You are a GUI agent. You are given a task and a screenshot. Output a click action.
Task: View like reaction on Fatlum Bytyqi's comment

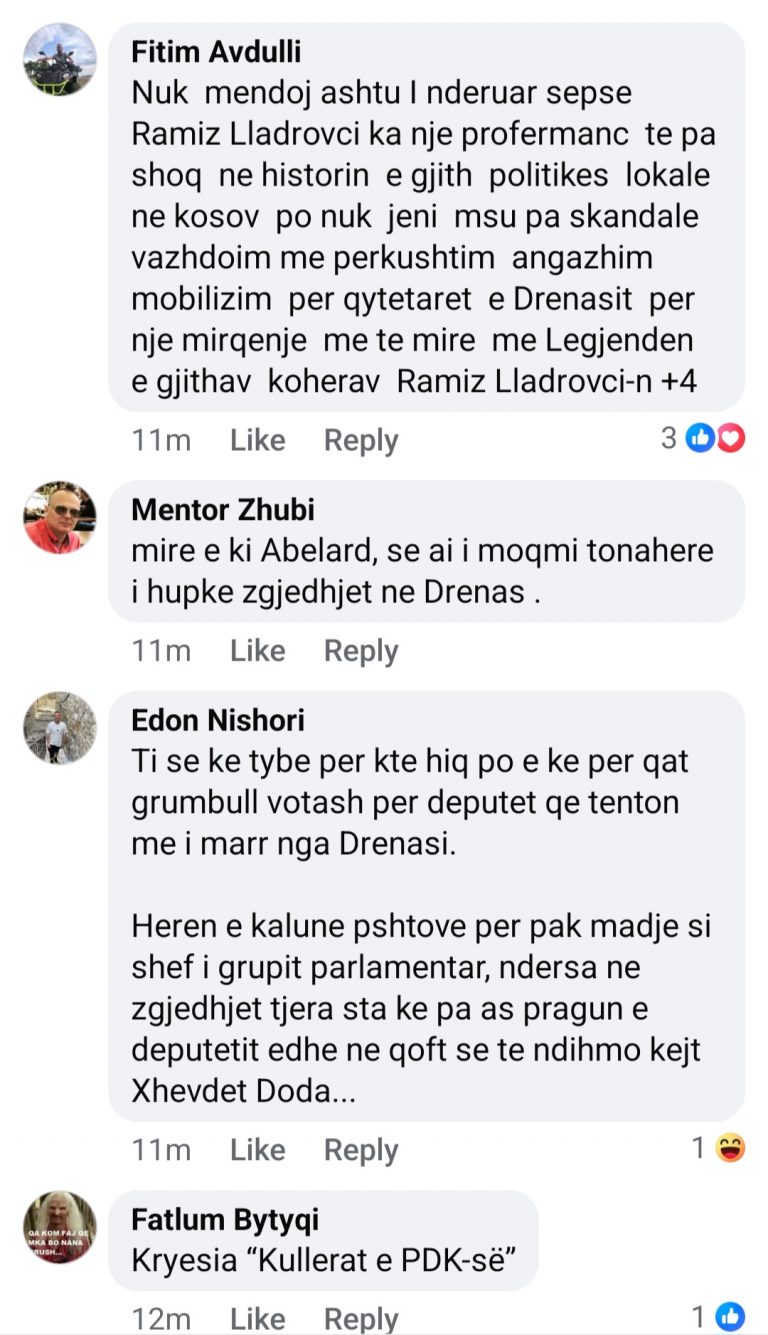click(731, 1316)
